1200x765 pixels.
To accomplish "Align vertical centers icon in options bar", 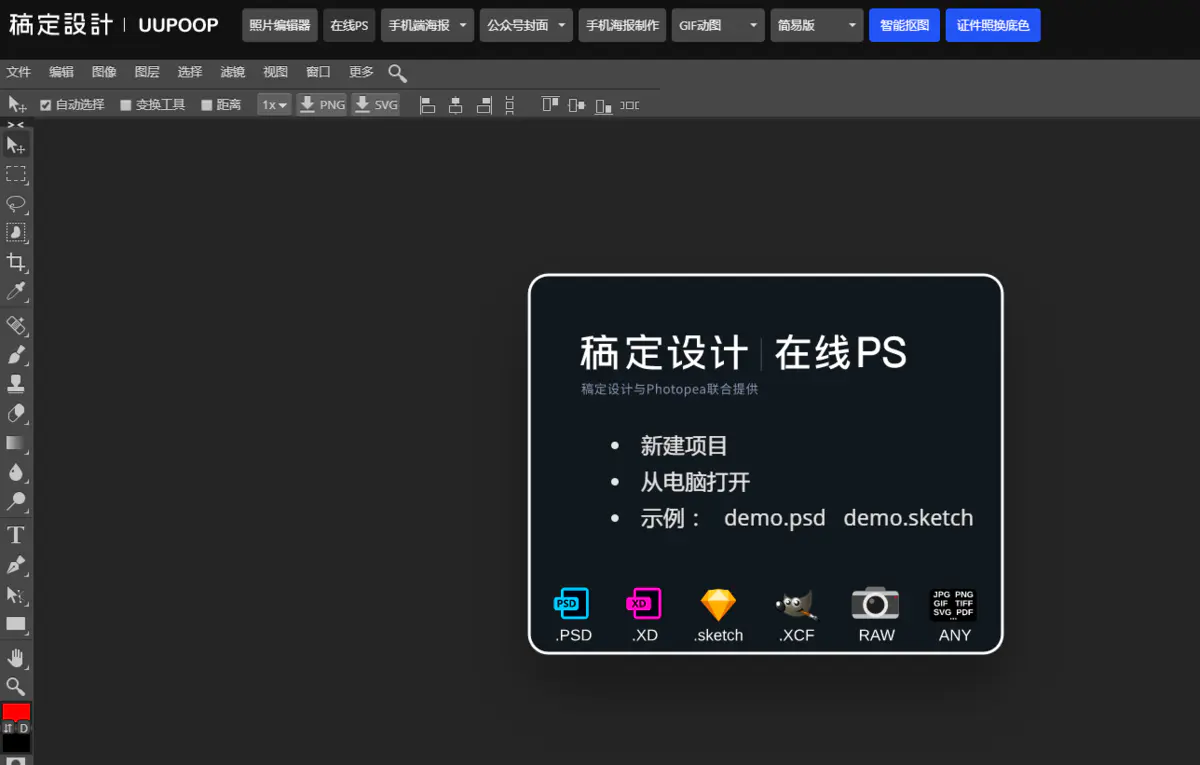I will [x=576, y=105].
